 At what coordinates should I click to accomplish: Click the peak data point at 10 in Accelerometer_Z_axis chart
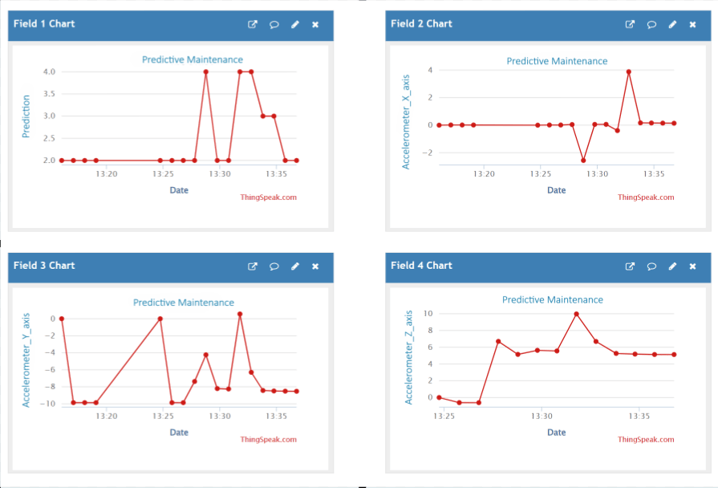(576, 314)
